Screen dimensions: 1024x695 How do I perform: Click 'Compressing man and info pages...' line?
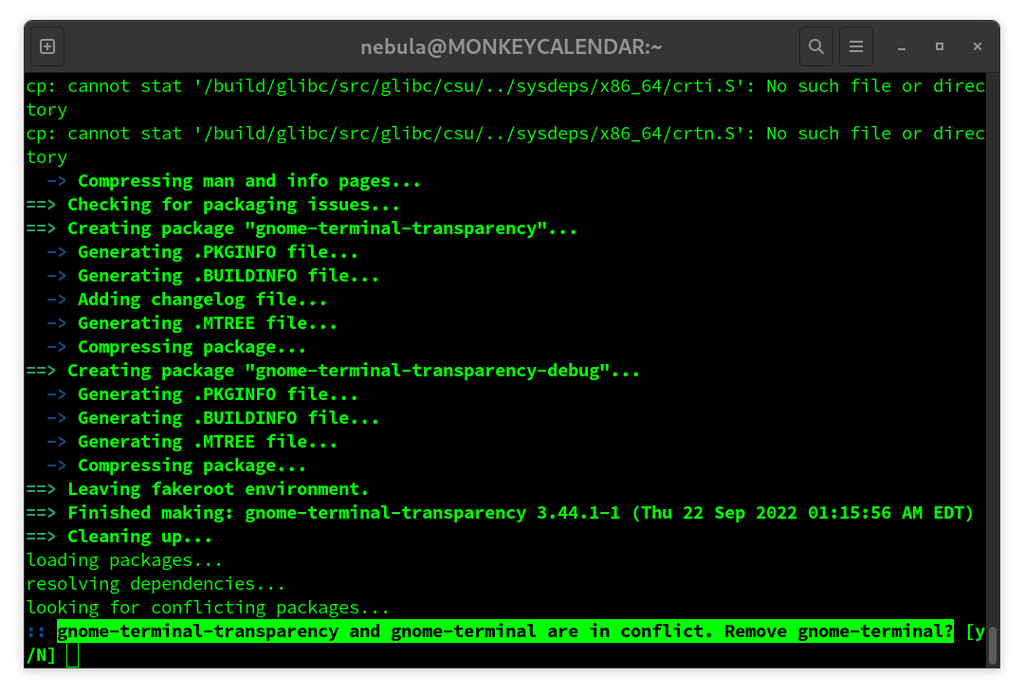tap(234, 181)
